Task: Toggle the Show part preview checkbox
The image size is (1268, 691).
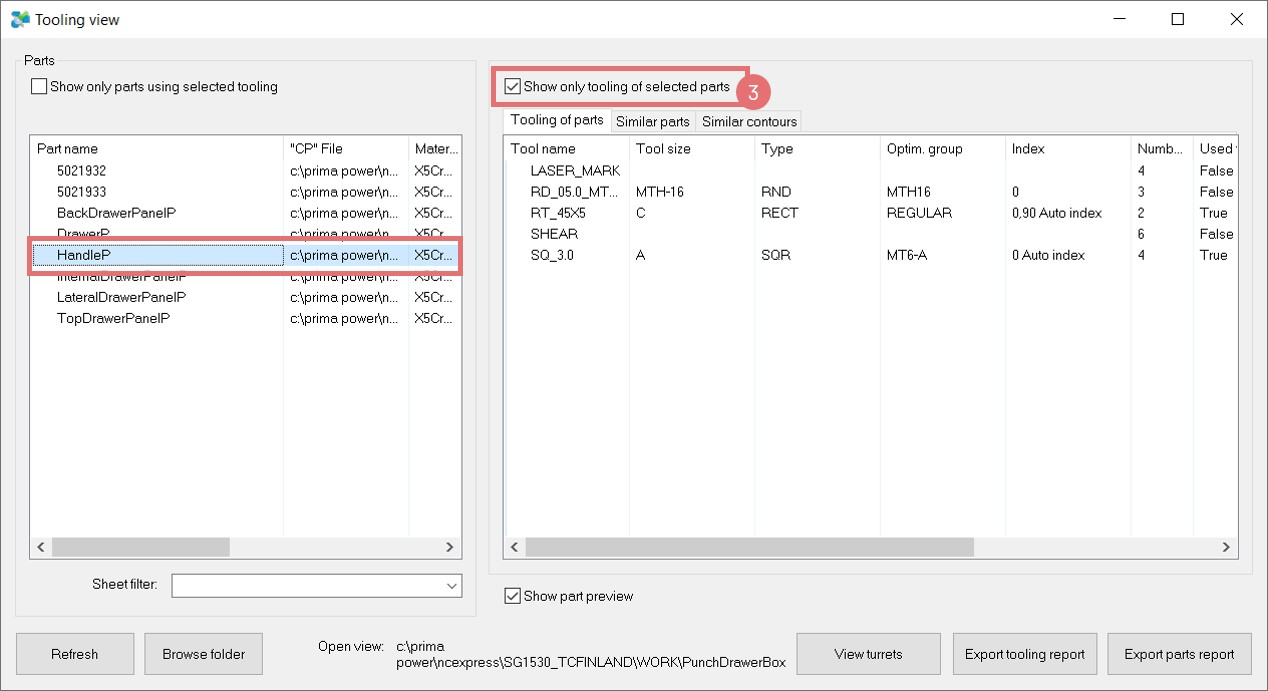Action: click(x=513, y=596)
